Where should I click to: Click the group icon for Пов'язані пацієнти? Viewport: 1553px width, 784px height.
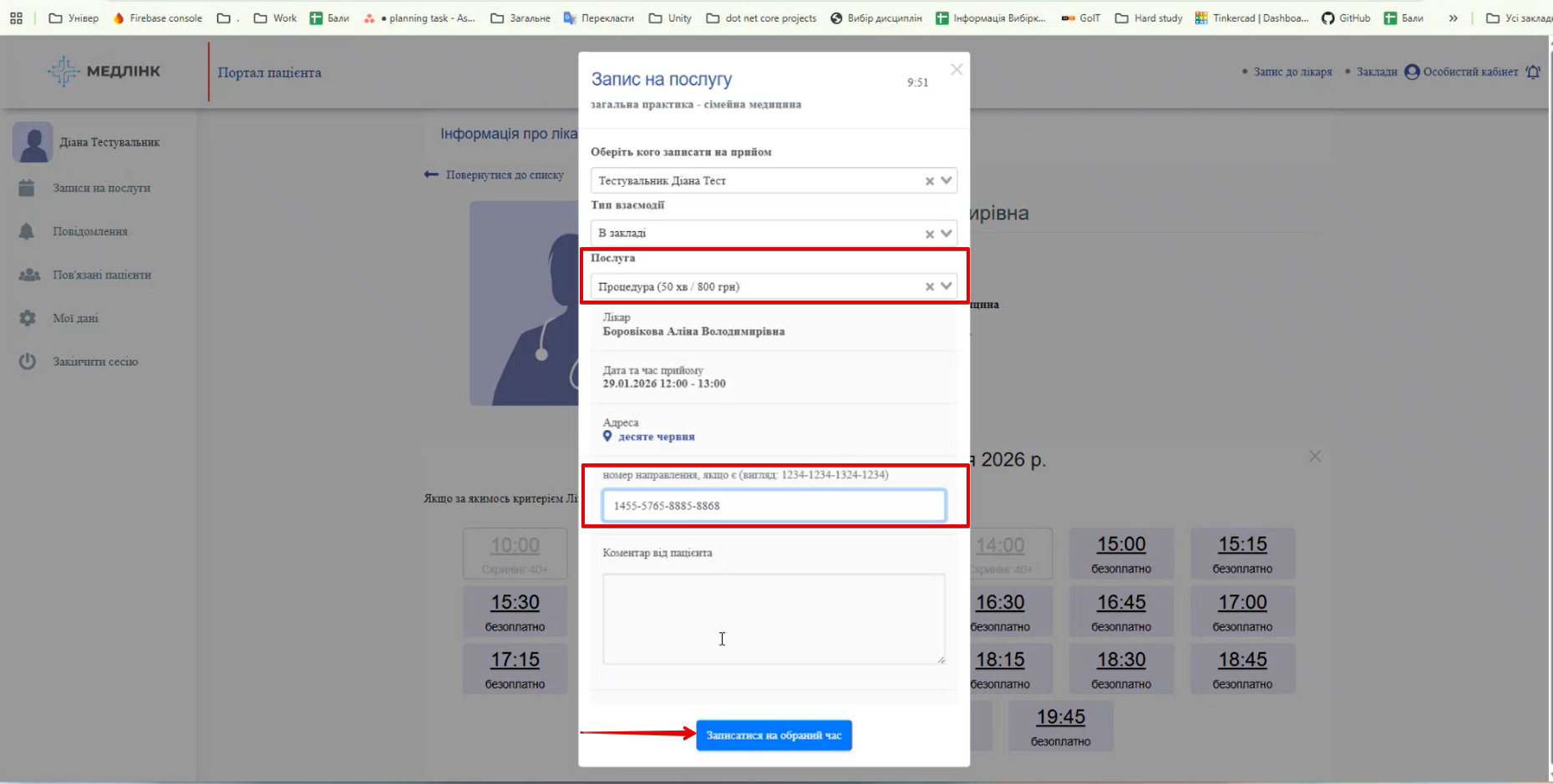[x=29, y=275]
